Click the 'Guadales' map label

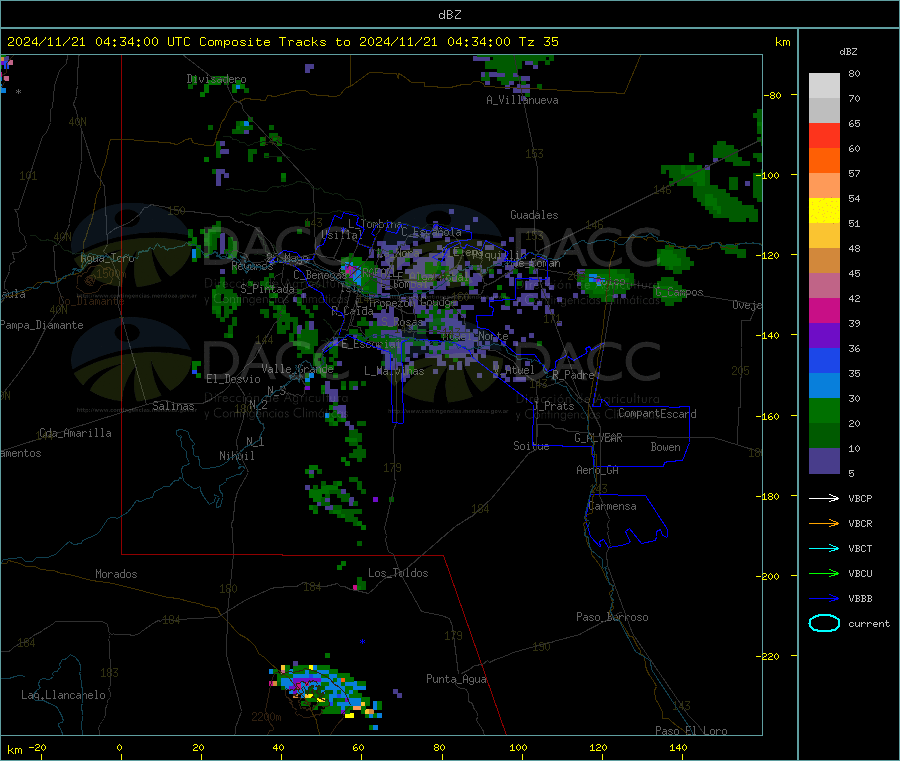[x=534, y=215]
